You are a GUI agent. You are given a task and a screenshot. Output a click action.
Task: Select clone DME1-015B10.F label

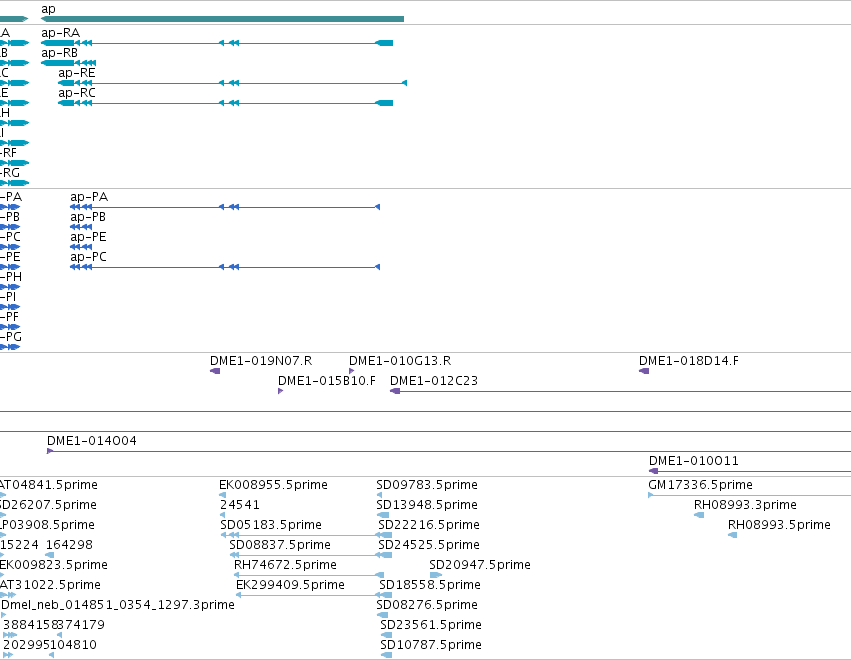point(327,381)
